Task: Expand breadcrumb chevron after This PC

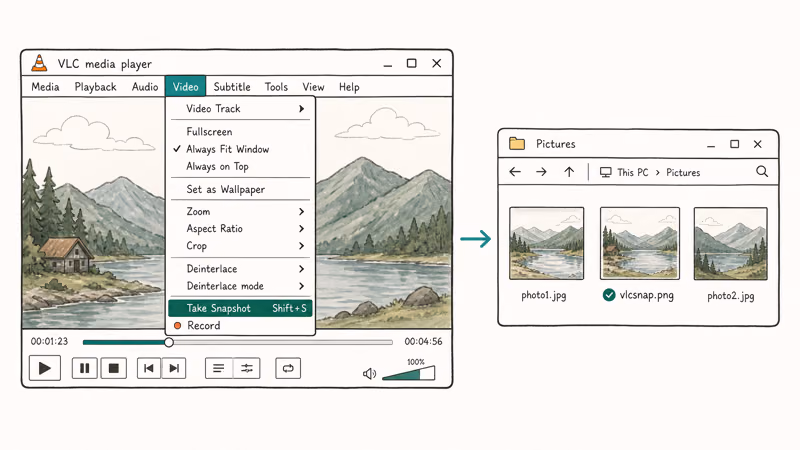Action: point(657,172)
